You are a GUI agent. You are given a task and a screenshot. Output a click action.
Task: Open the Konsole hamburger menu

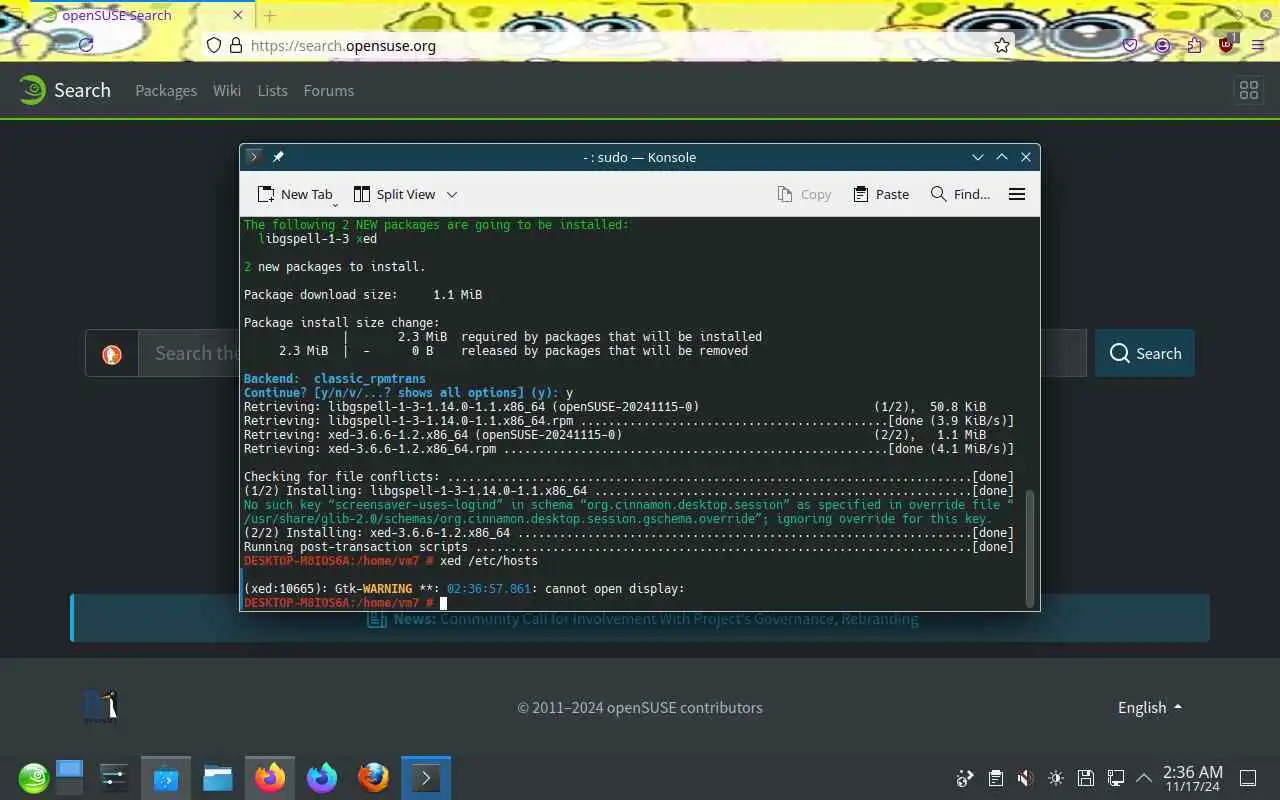point(1017,194)
